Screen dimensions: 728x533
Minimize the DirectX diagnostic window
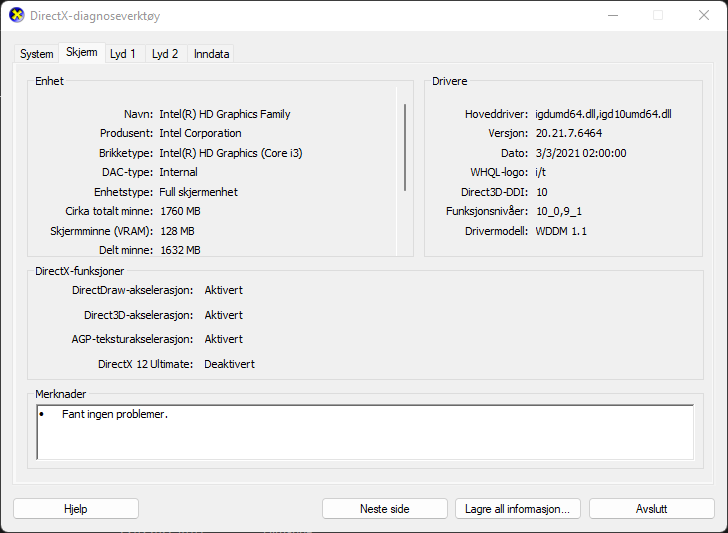pyautogui.click(x=613, y=15)
